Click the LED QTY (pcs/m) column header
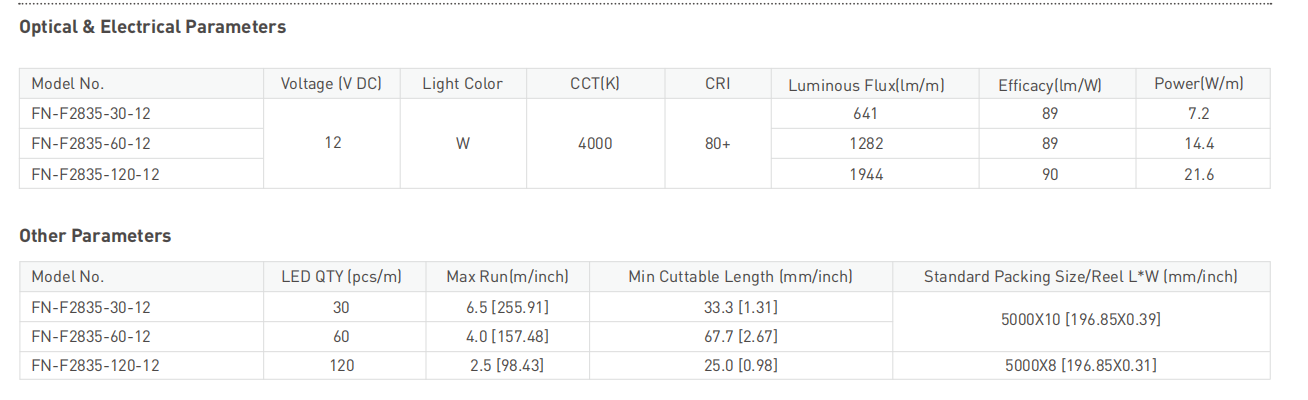The image size is (1308, 400). point(341,277)
